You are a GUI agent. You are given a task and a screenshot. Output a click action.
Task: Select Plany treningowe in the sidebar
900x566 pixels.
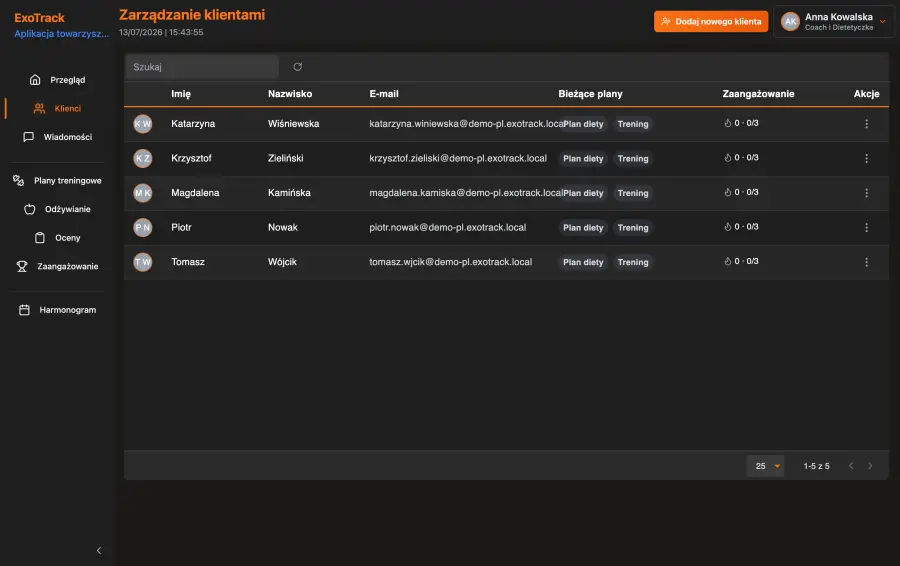(57, 181)
